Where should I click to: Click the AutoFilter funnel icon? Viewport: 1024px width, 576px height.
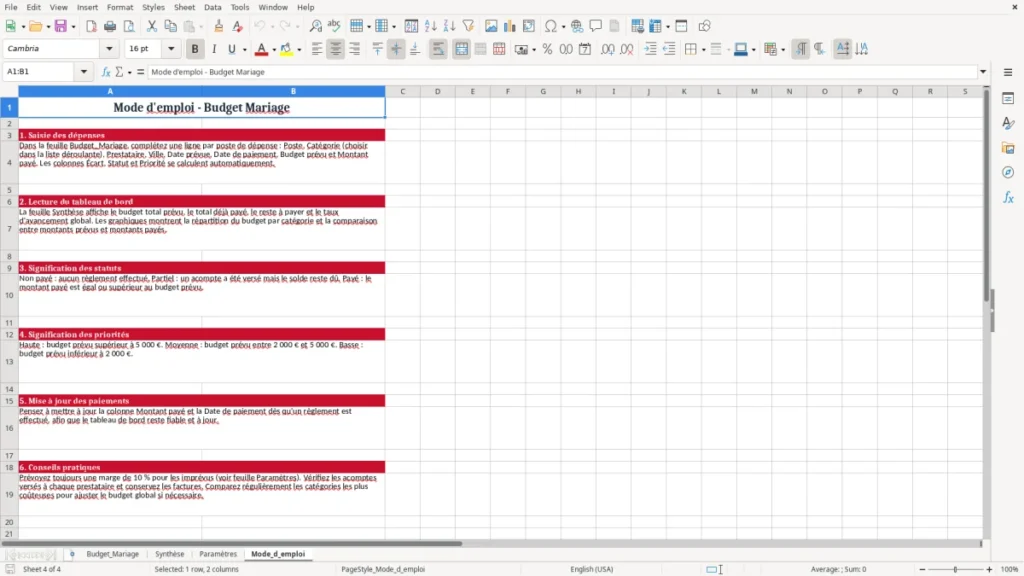[x=468, y=26]
